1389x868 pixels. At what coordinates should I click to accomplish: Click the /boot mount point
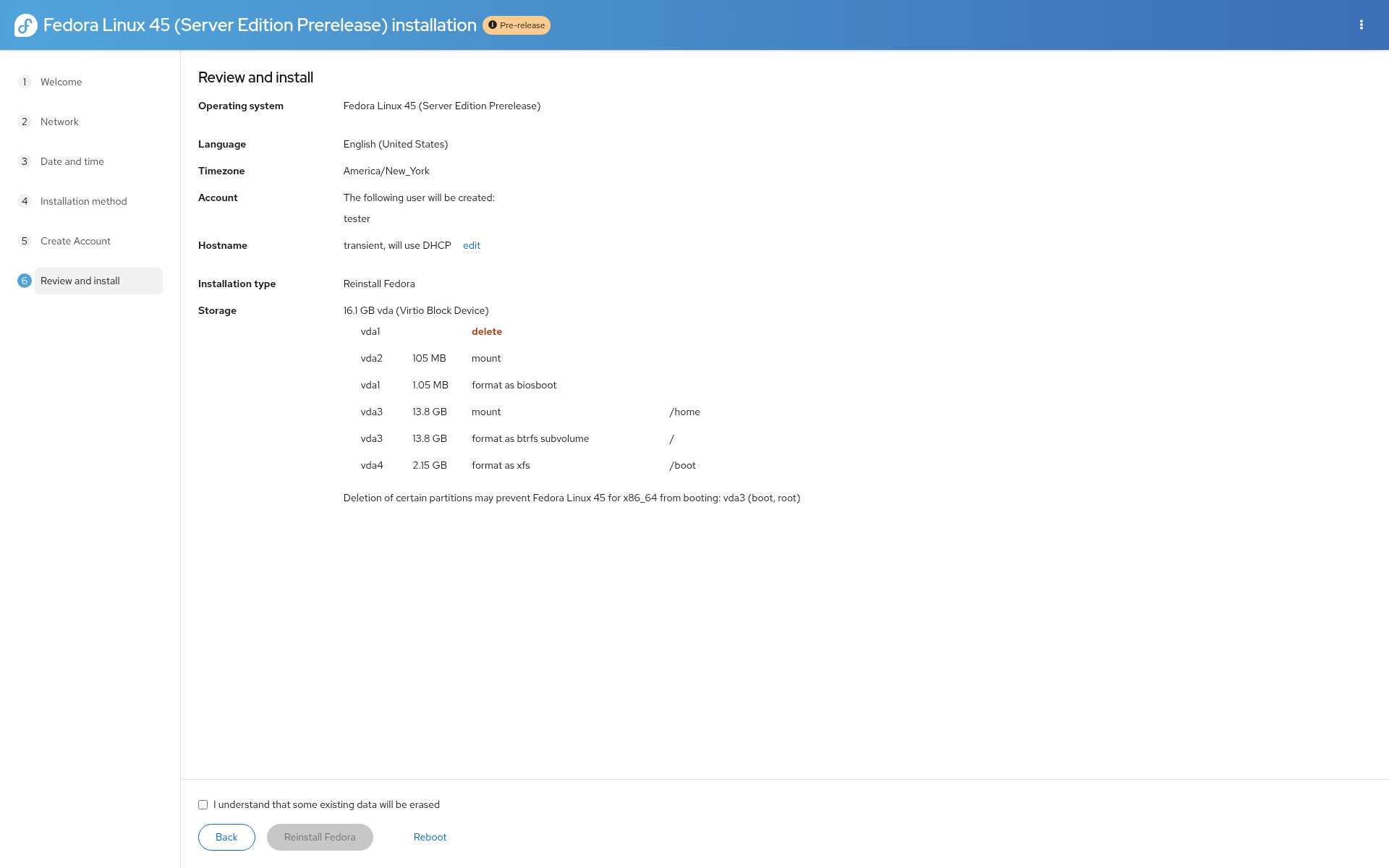[683, 465]
